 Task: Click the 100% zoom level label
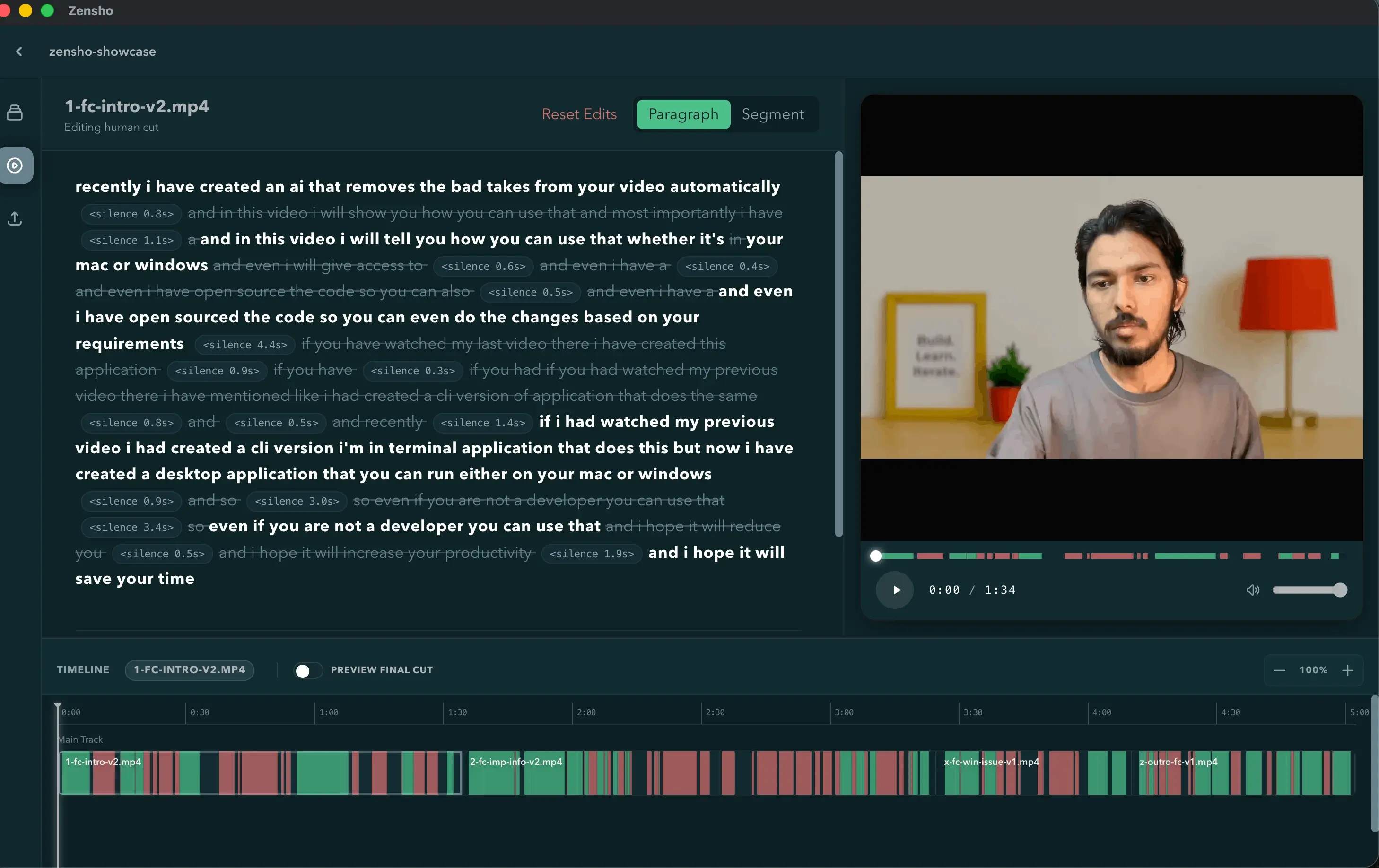1313,670
